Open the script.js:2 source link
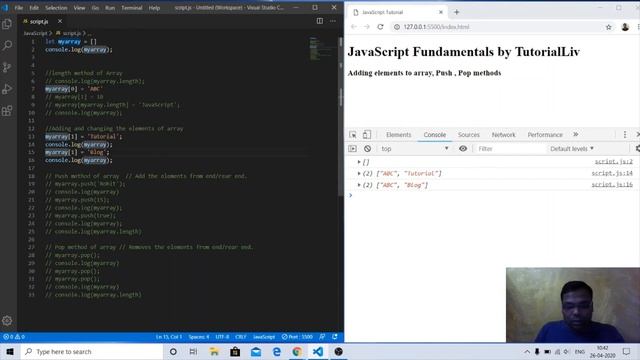 613,162
